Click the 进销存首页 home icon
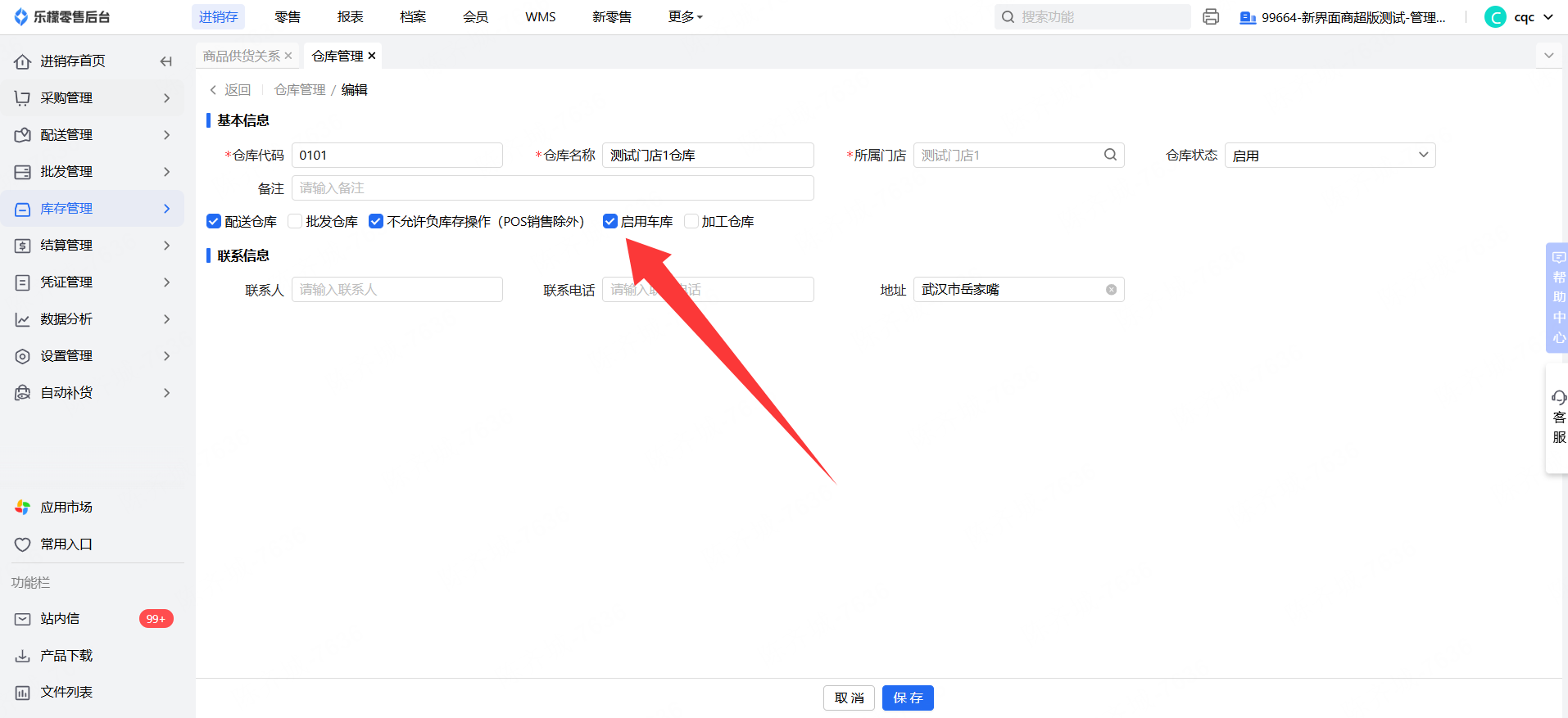1568x718 pixels. 23,61
